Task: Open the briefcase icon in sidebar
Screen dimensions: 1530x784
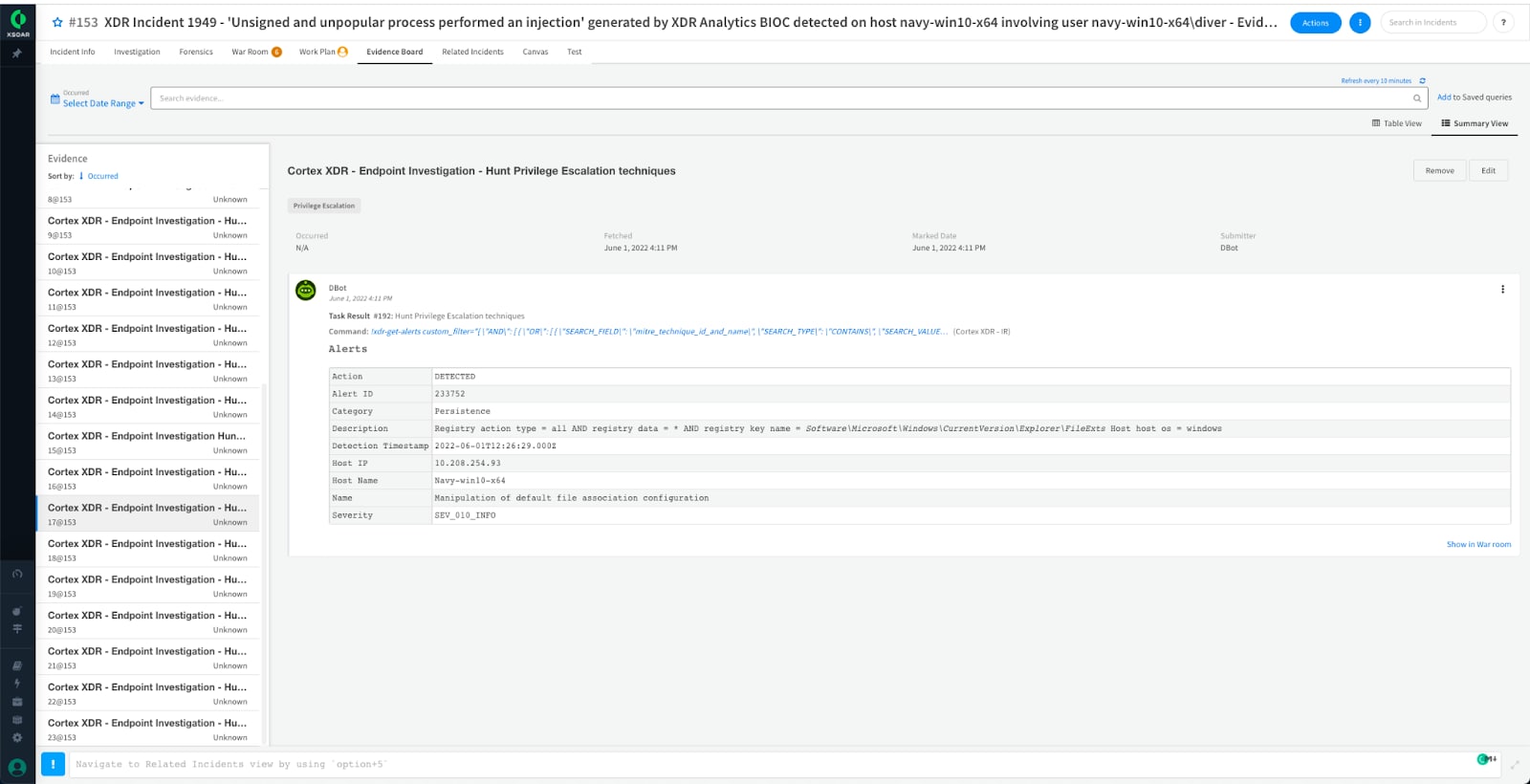Action: (17, 702)
